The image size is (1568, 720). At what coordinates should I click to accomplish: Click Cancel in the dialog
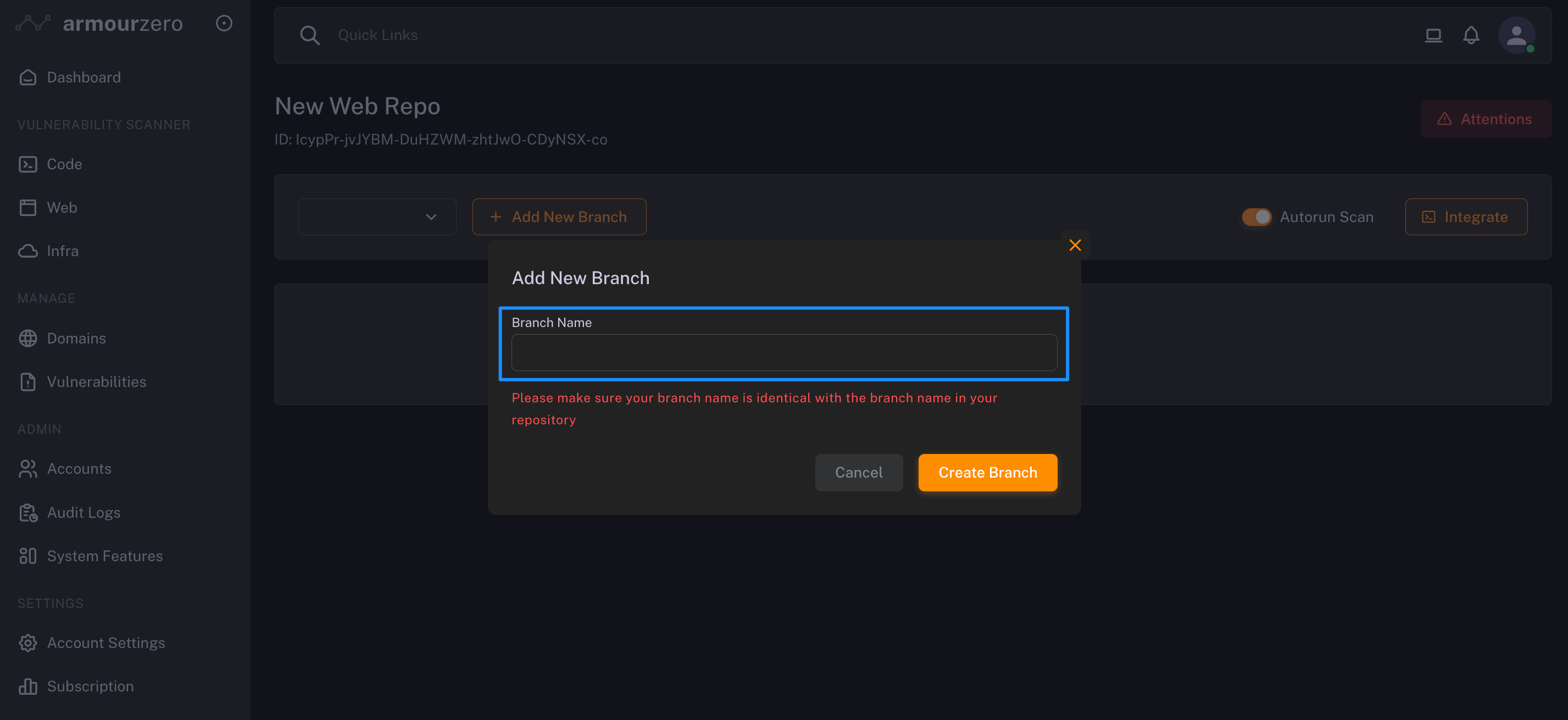point(858,472)
